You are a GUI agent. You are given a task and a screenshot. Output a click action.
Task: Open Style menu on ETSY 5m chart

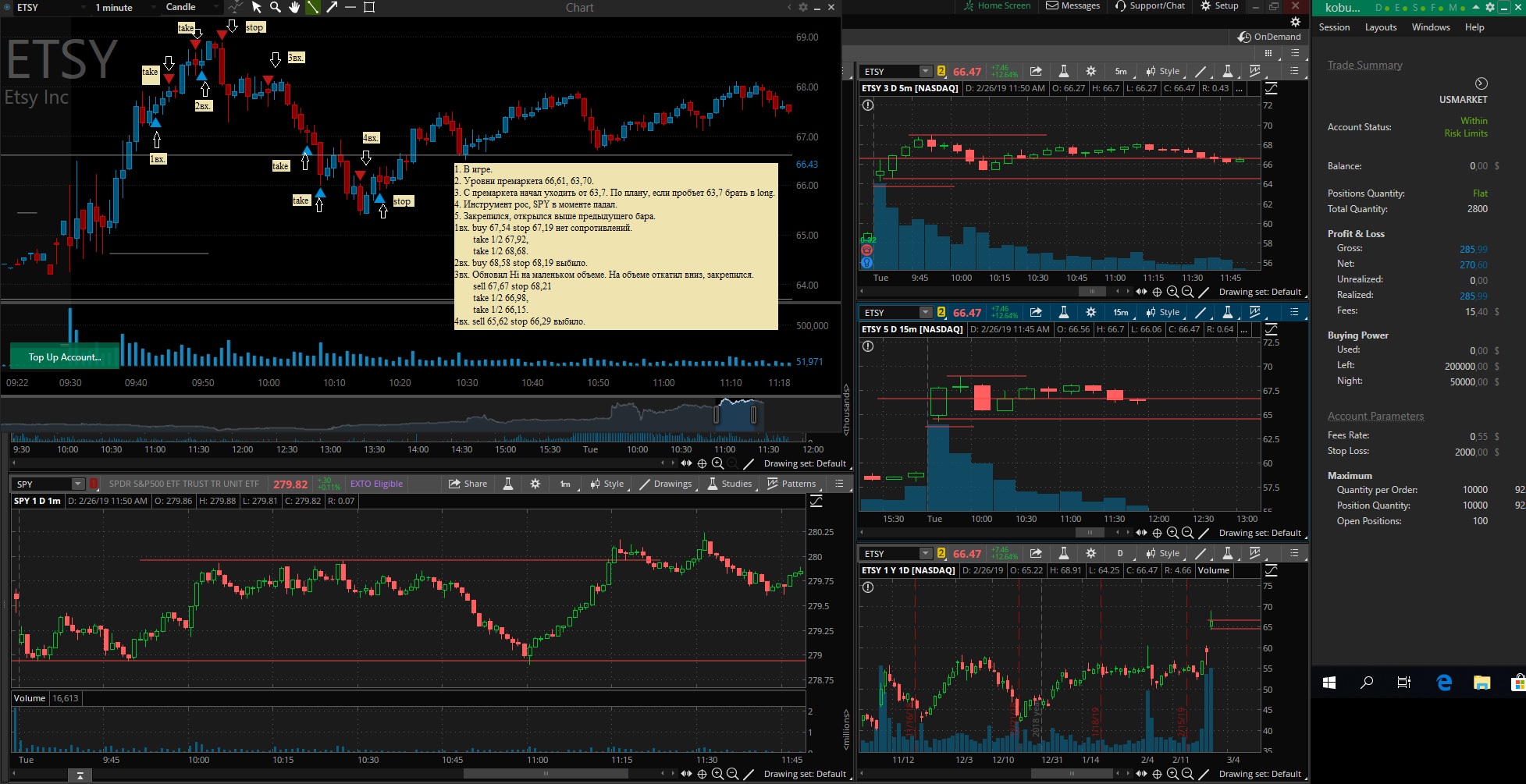[x=1163, y=71]
